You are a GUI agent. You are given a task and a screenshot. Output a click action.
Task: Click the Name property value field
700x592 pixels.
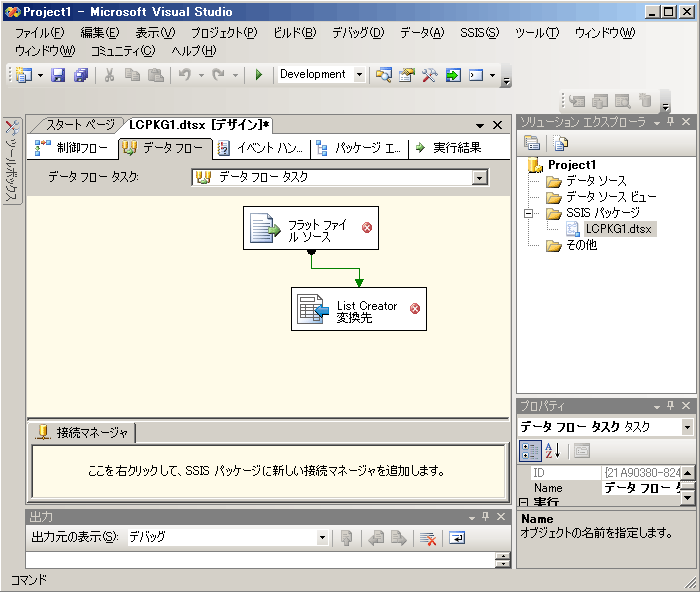(642, 488)
